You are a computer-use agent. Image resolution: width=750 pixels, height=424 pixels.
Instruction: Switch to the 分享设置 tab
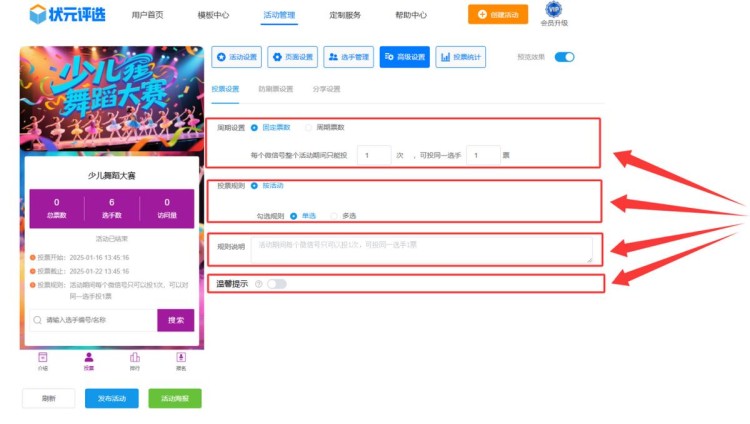tap(326, 89)
